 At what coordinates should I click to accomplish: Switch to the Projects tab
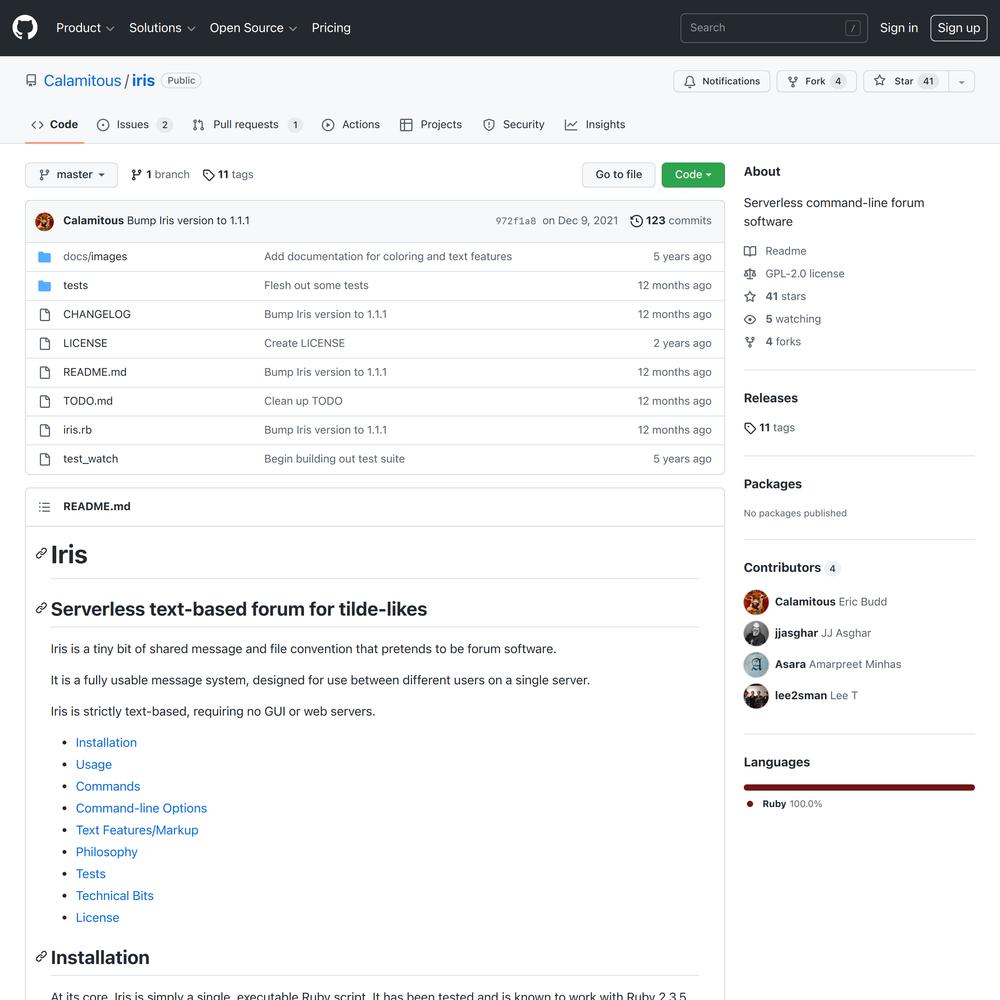430,125
